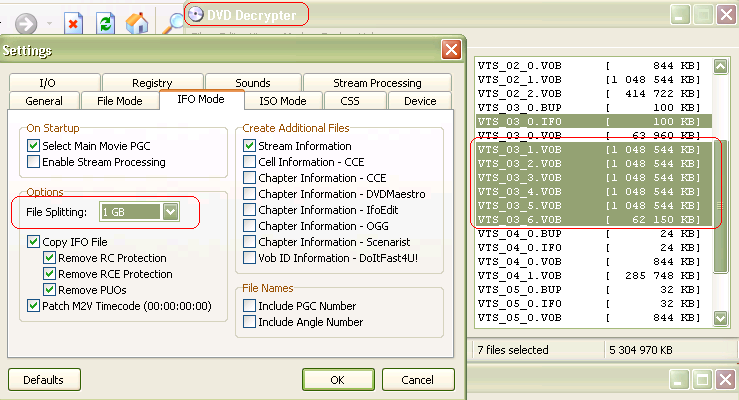The image size is (739, 400).
Task: Close the DVD Decrypter window
Action: coord(726,15)
